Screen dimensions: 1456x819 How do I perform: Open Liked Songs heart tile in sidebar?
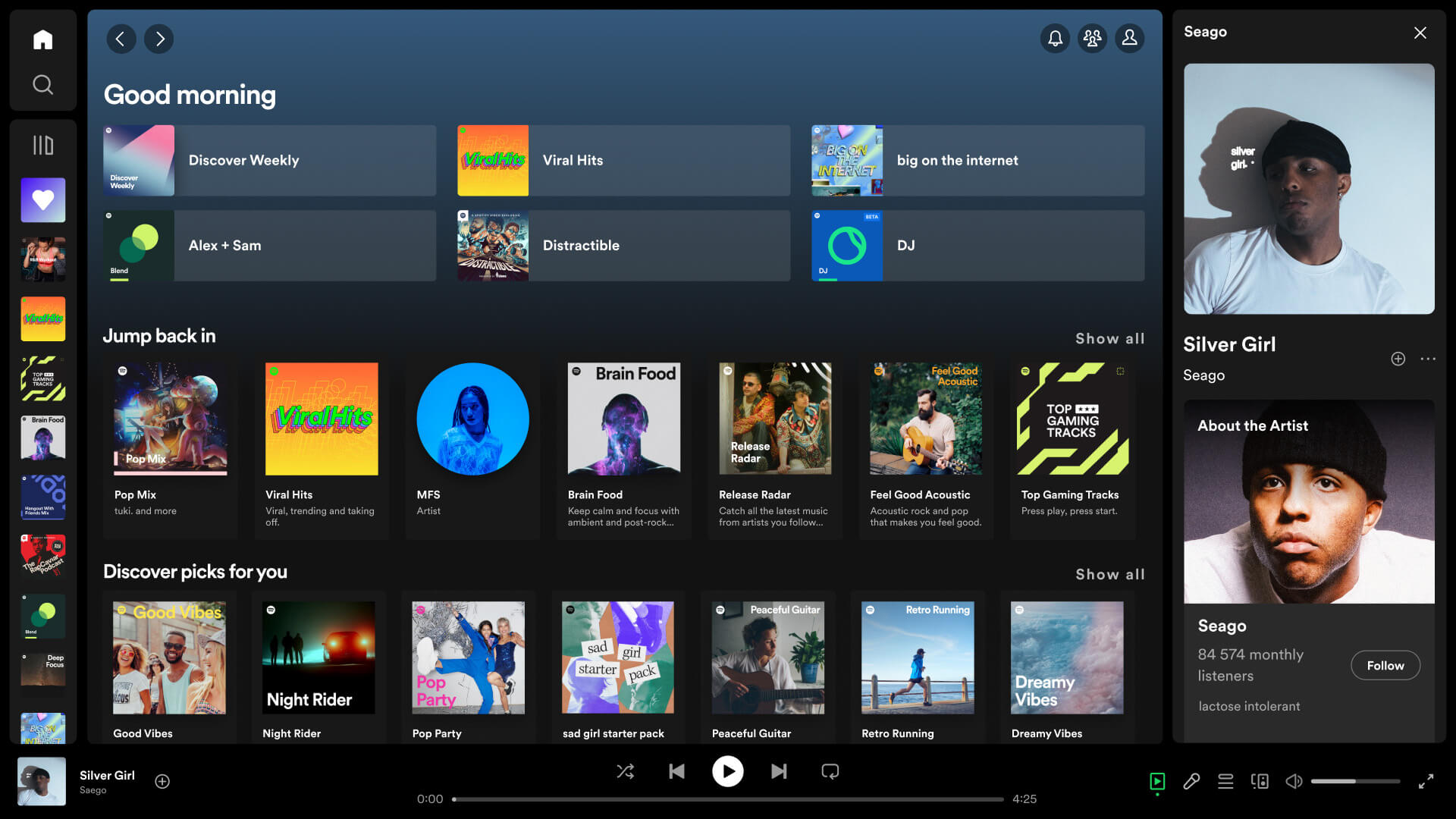click(43, 200)
